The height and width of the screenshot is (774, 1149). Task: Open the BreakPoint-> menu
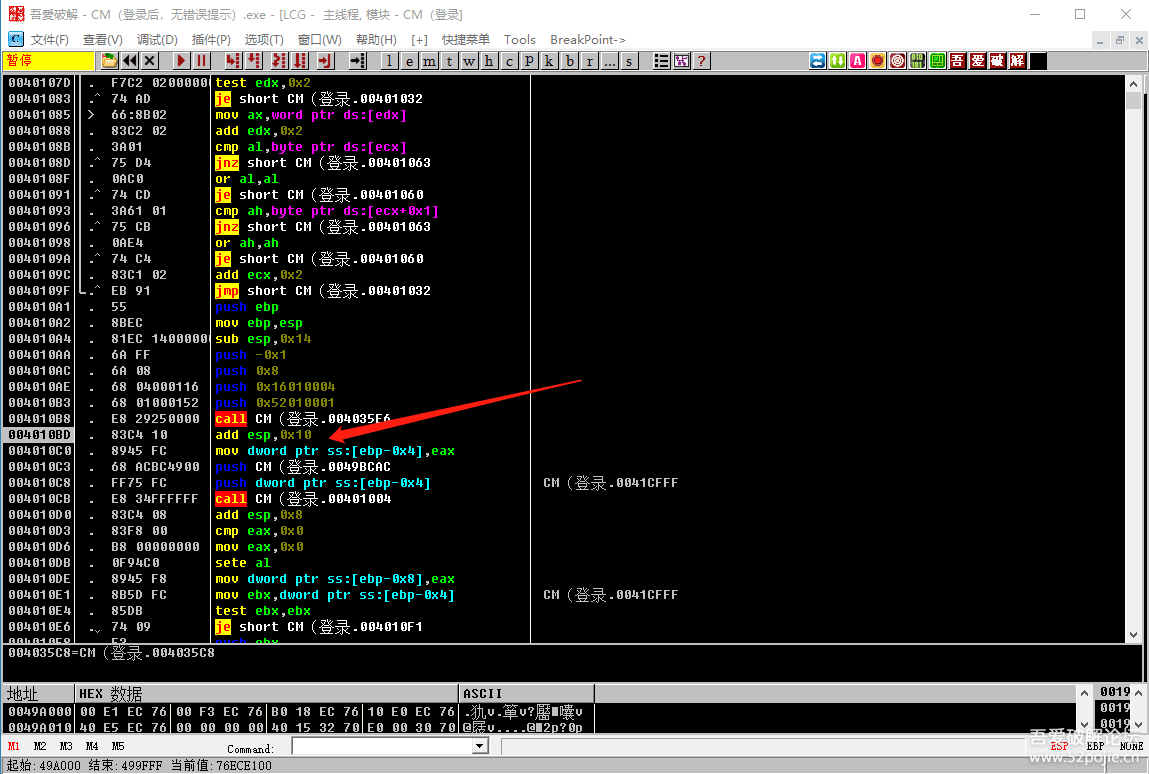click(x=587, y=40)
